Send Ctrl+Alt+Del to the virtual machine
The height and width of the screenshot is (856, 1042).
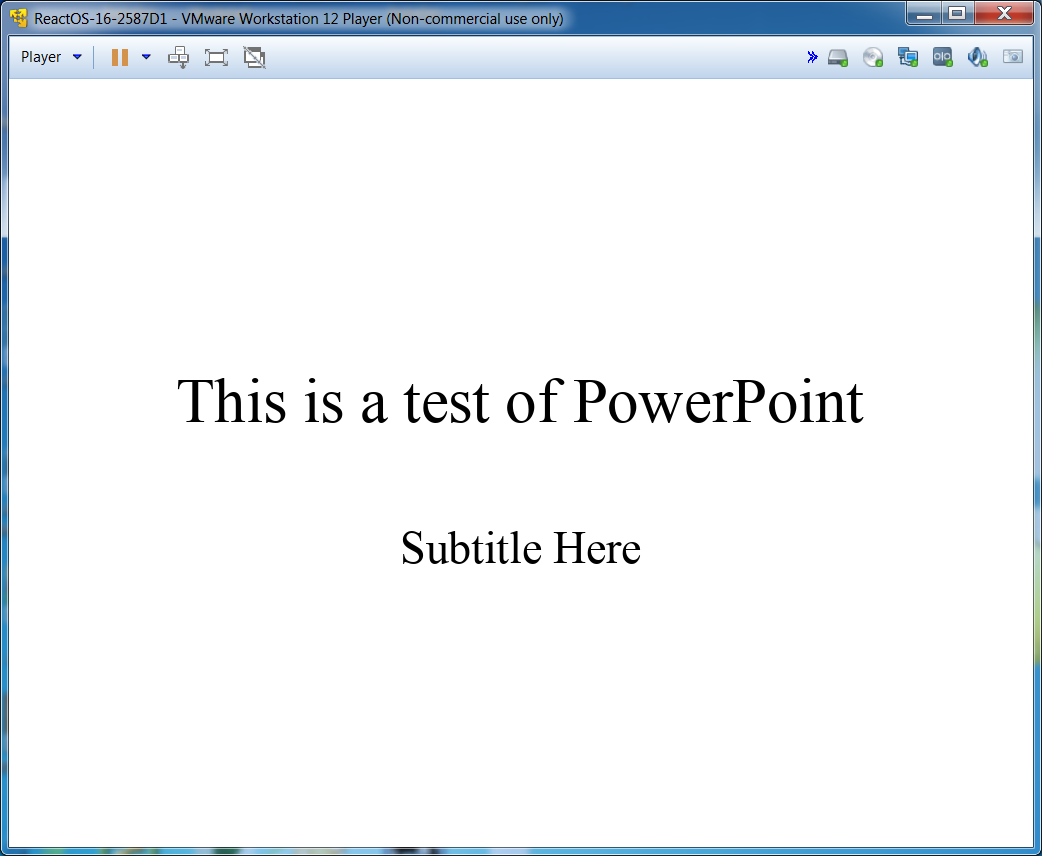178,57
